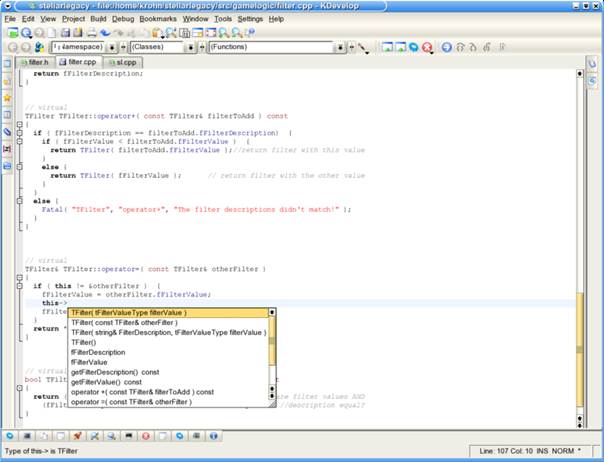The image size is (604, 462).
Task: Open the Window menu
Action: [195, 19]
